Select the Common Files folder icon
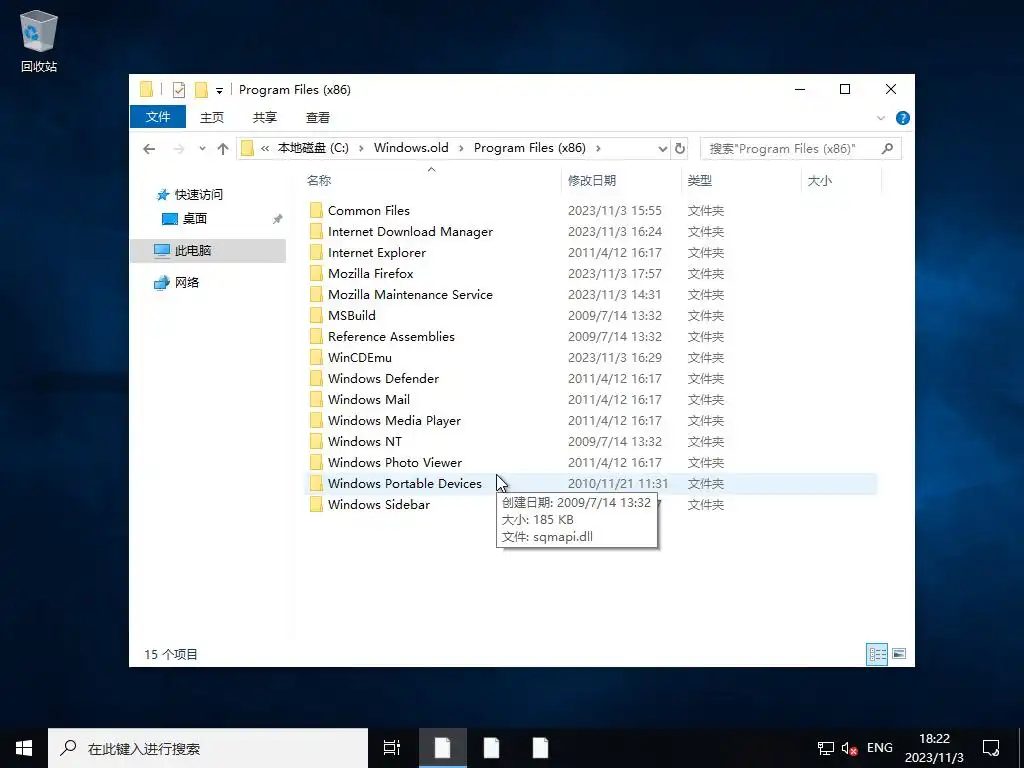Image resolution: width=1024 pixels, height=768 pixels. coord(316,210)
